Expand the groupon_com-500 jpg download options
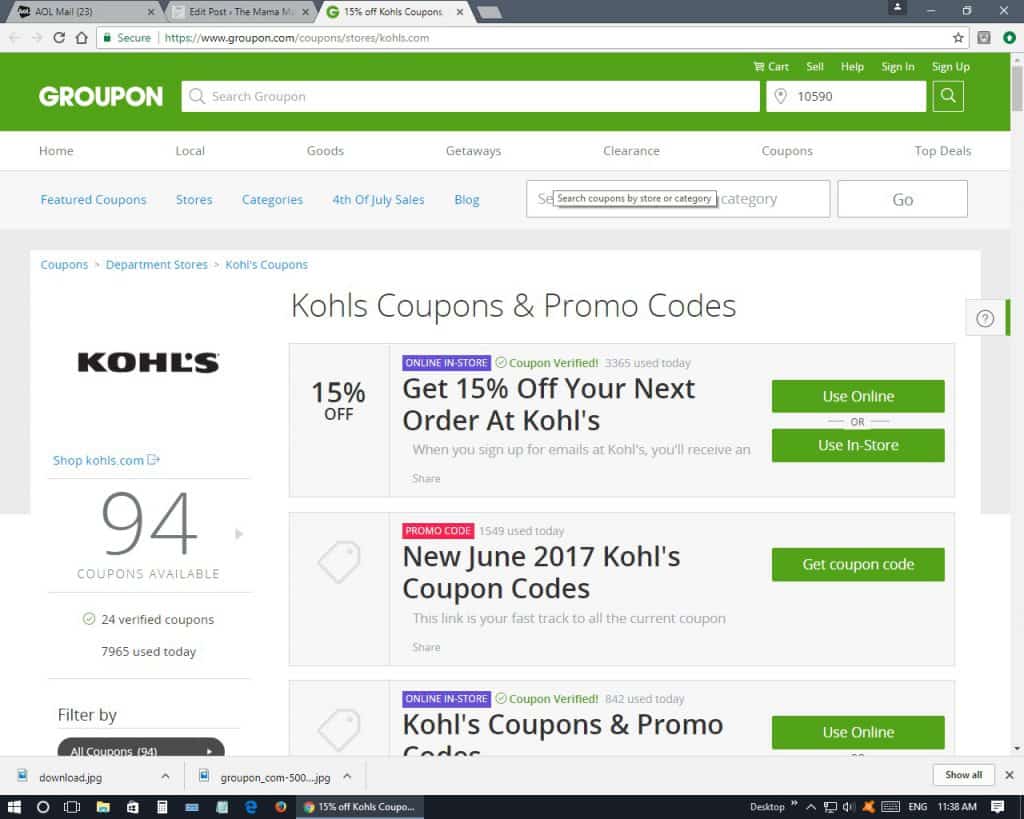The height and width of the screenshot is (819, 1024). click(x=347, y=777)
